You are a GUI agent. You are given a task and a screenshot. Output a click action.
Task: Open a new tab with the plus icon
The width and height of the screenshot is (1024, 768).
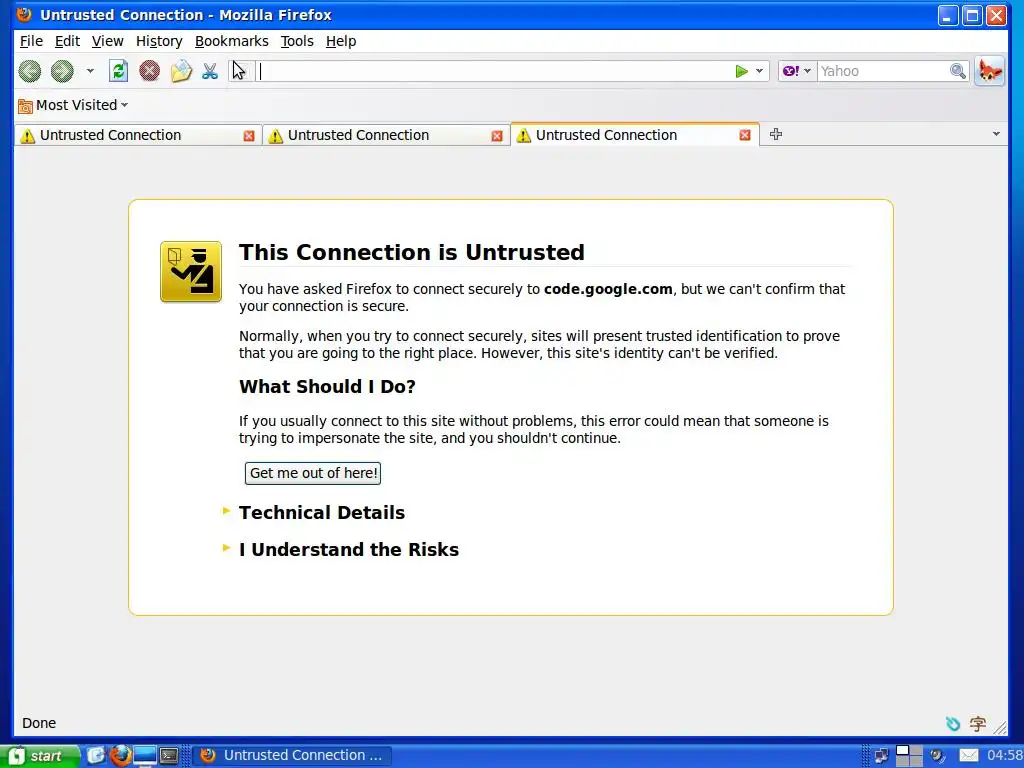tap(776, 135)
